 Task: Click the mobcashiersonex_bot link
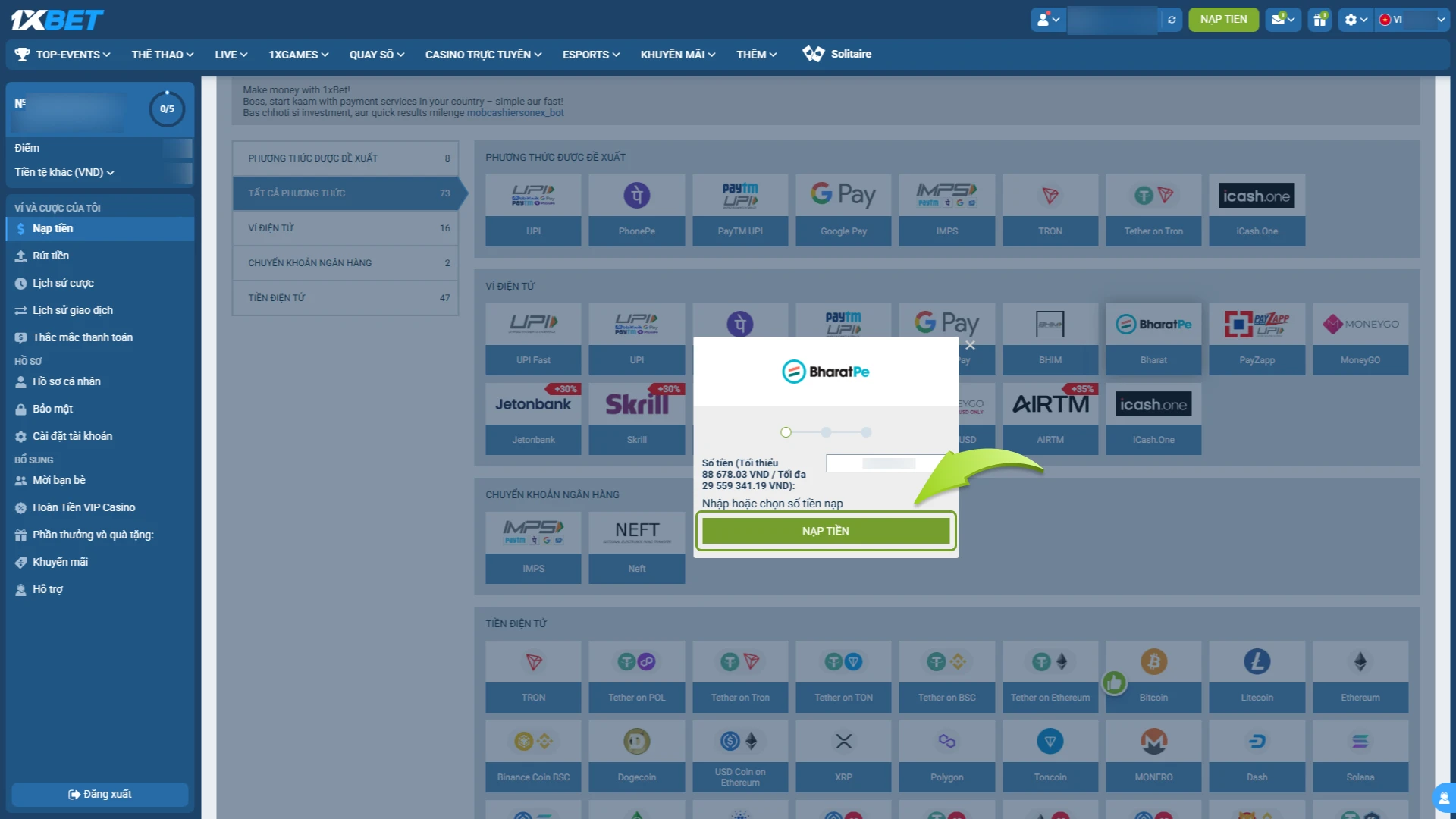coord(515,113)
